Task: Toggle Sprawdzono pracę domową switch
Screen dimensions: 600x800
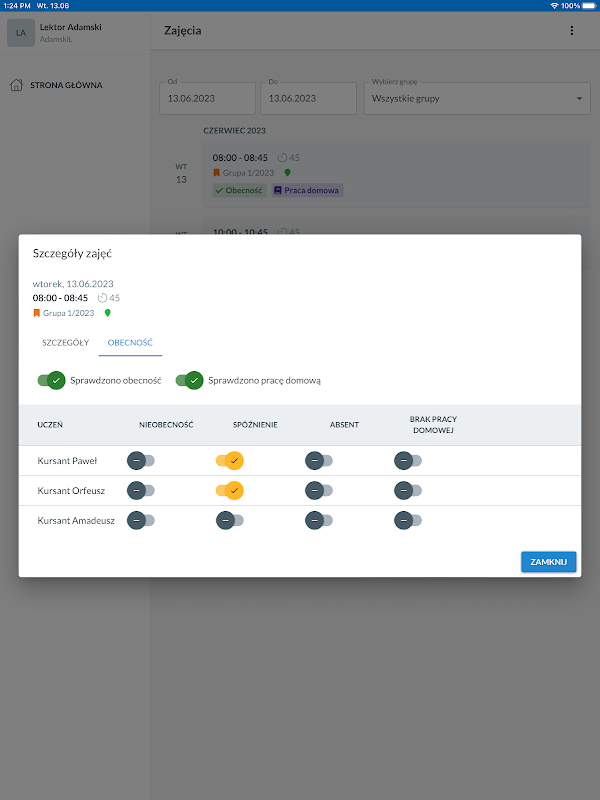Action: [x=189, y=380]
